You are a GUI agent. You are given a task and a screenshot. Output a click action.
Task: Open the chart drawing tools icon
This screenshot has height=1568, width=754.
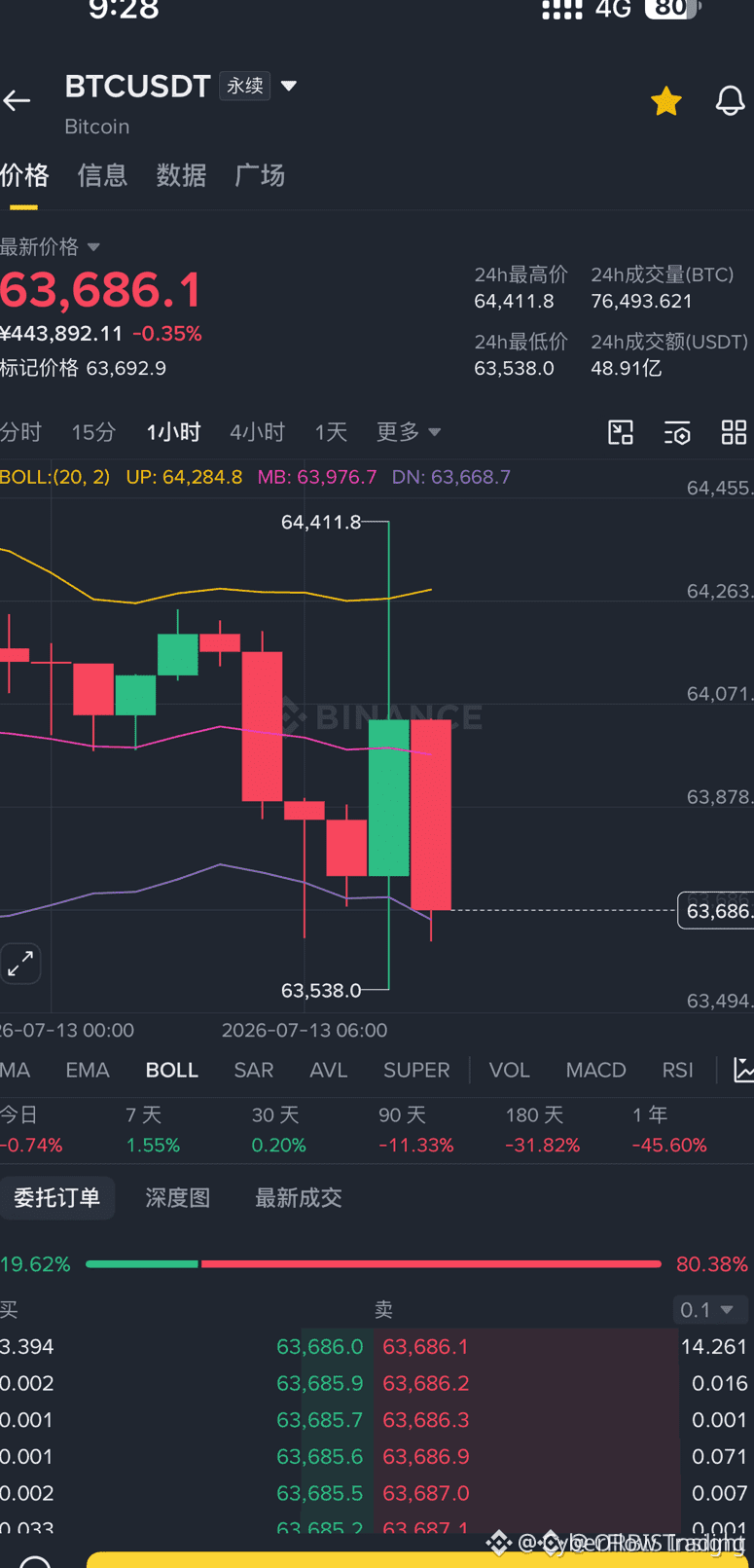tap(621, 432)
